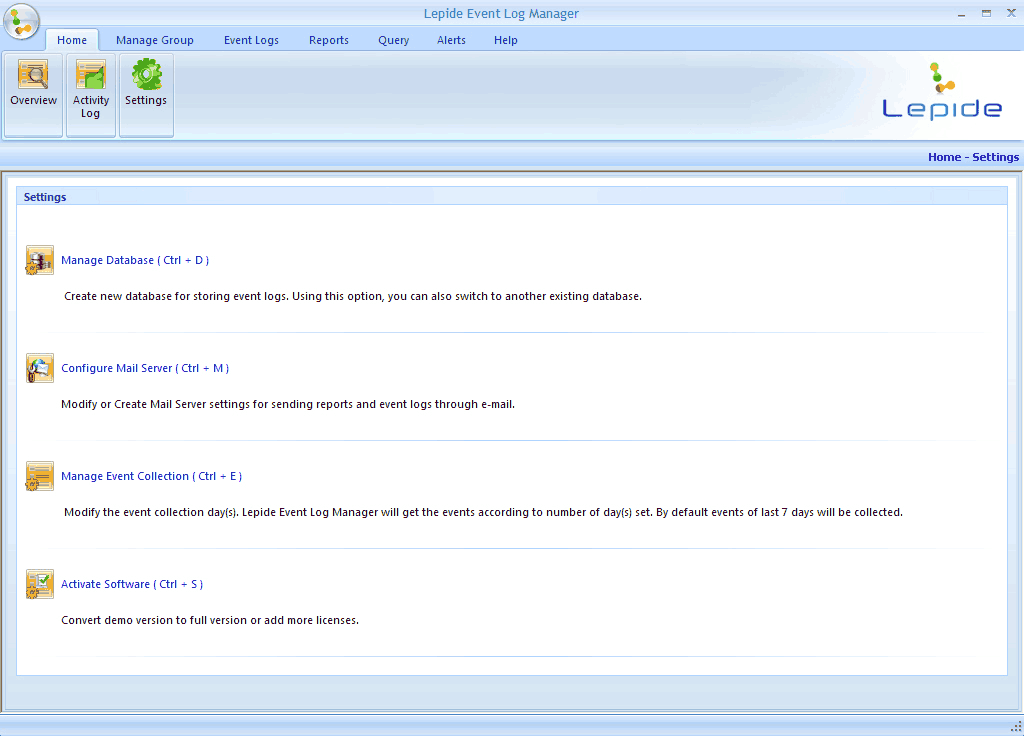Click the Activate Software icon
This screenshot has height=736, width=1024.
[x=39, y=584]
